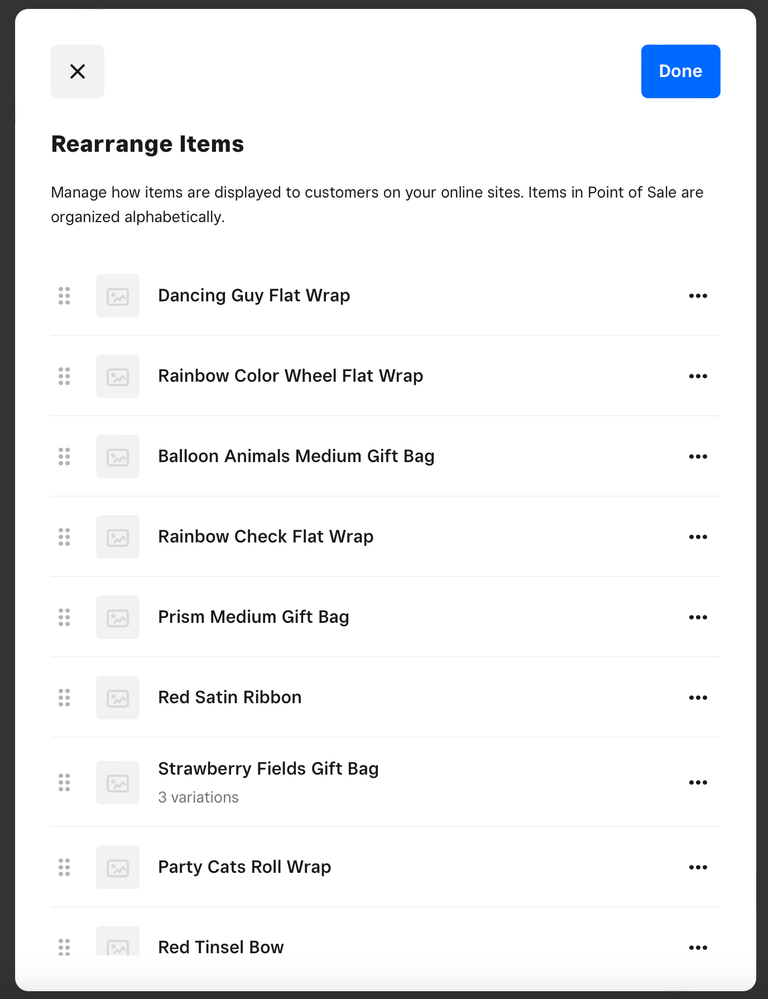The height and width of the screenshot is (999, 768).
Task: Click drag handle beside Rainbow Color Wheel Flat Wrap
Action: [64, 376]
